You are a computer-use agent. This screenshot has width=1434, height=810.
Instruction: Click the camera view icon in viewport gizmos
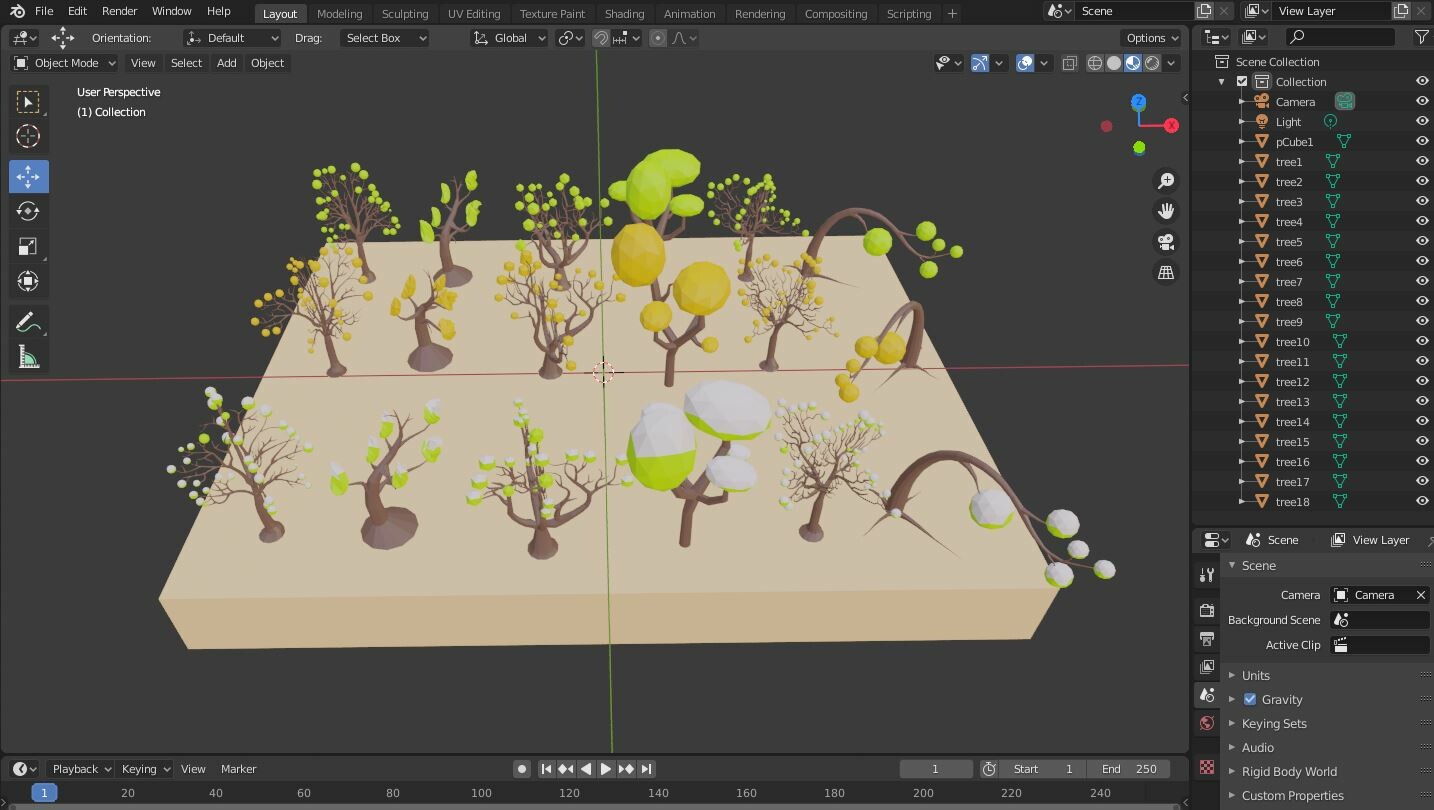(x=1165, y=242)
